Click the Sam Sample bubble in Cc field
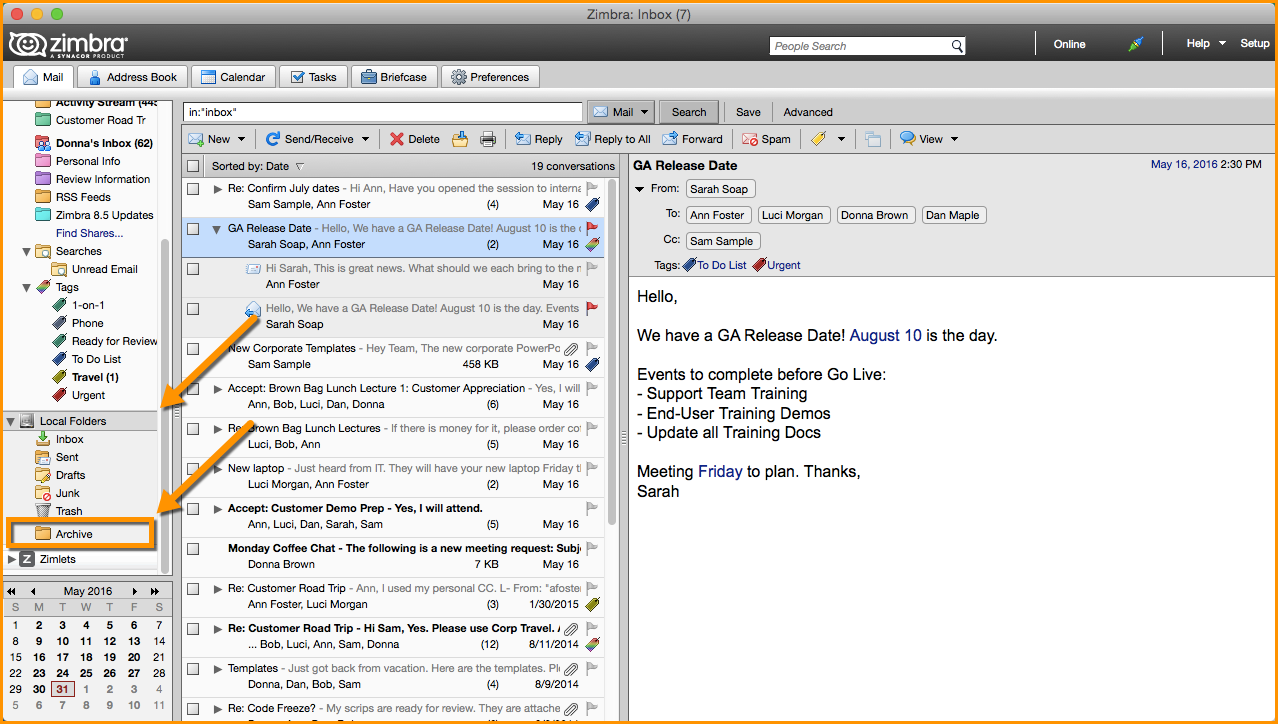Image resolution: width=1278 pixels, height=724 pixels. point(722,240)
